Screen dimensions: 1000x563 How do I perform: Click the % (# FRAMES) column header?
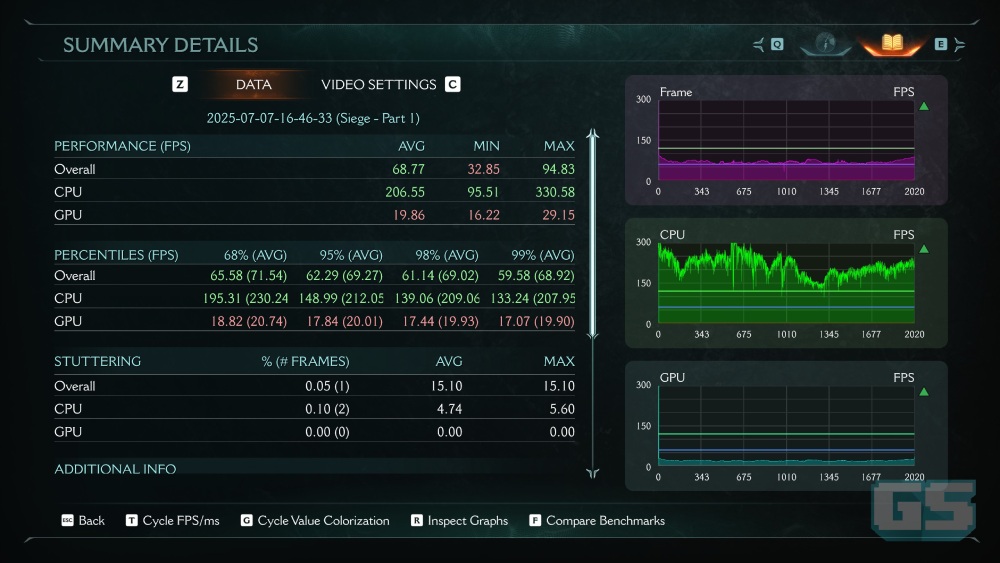pos(305,361)
